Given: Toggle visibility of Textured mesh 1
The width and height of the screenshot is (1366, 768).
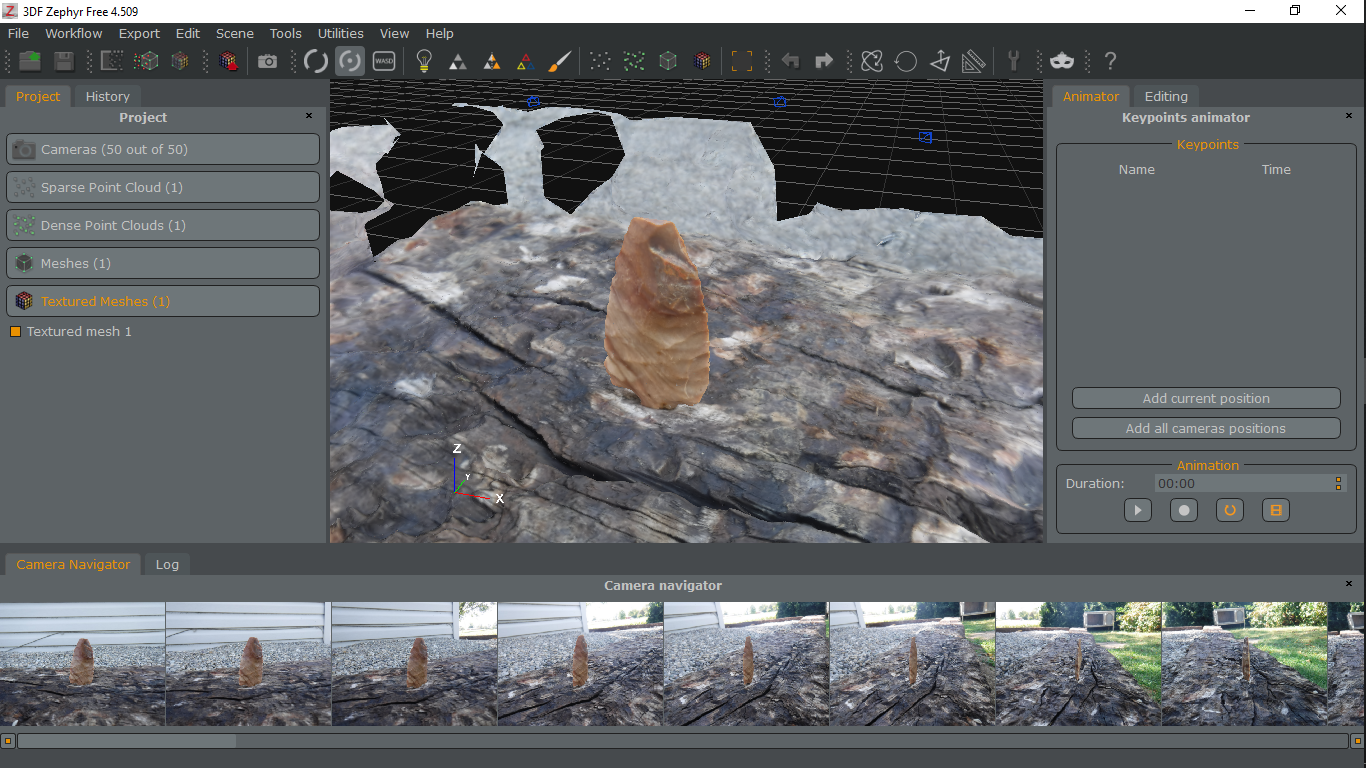Looking at the screenshot, I should click(15, 331).
